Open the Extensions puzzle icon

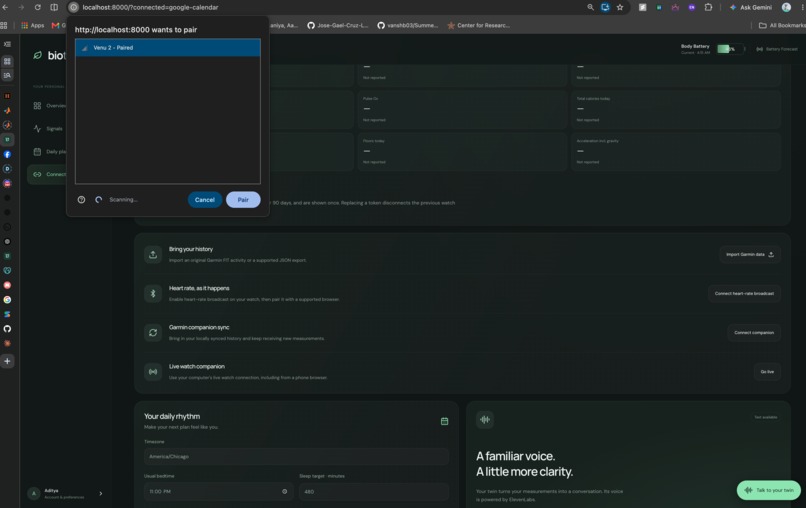tap(708, 7)
